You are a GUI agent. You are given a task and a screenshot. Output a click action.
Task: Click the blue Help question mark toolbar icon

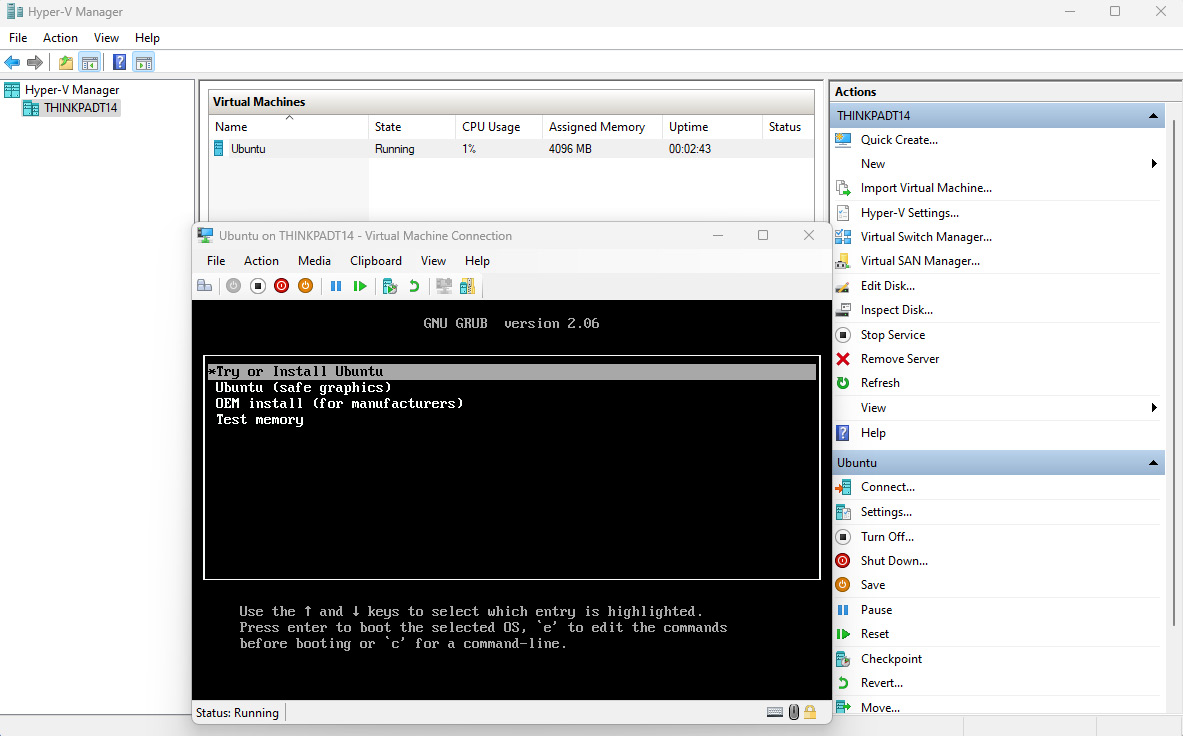[x=119, y=63]
